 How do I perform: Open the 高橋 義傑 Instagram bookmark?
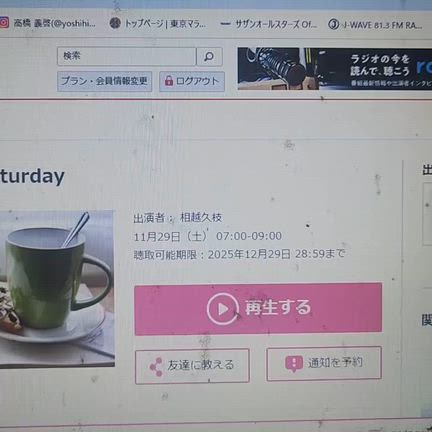click(48, 23)
